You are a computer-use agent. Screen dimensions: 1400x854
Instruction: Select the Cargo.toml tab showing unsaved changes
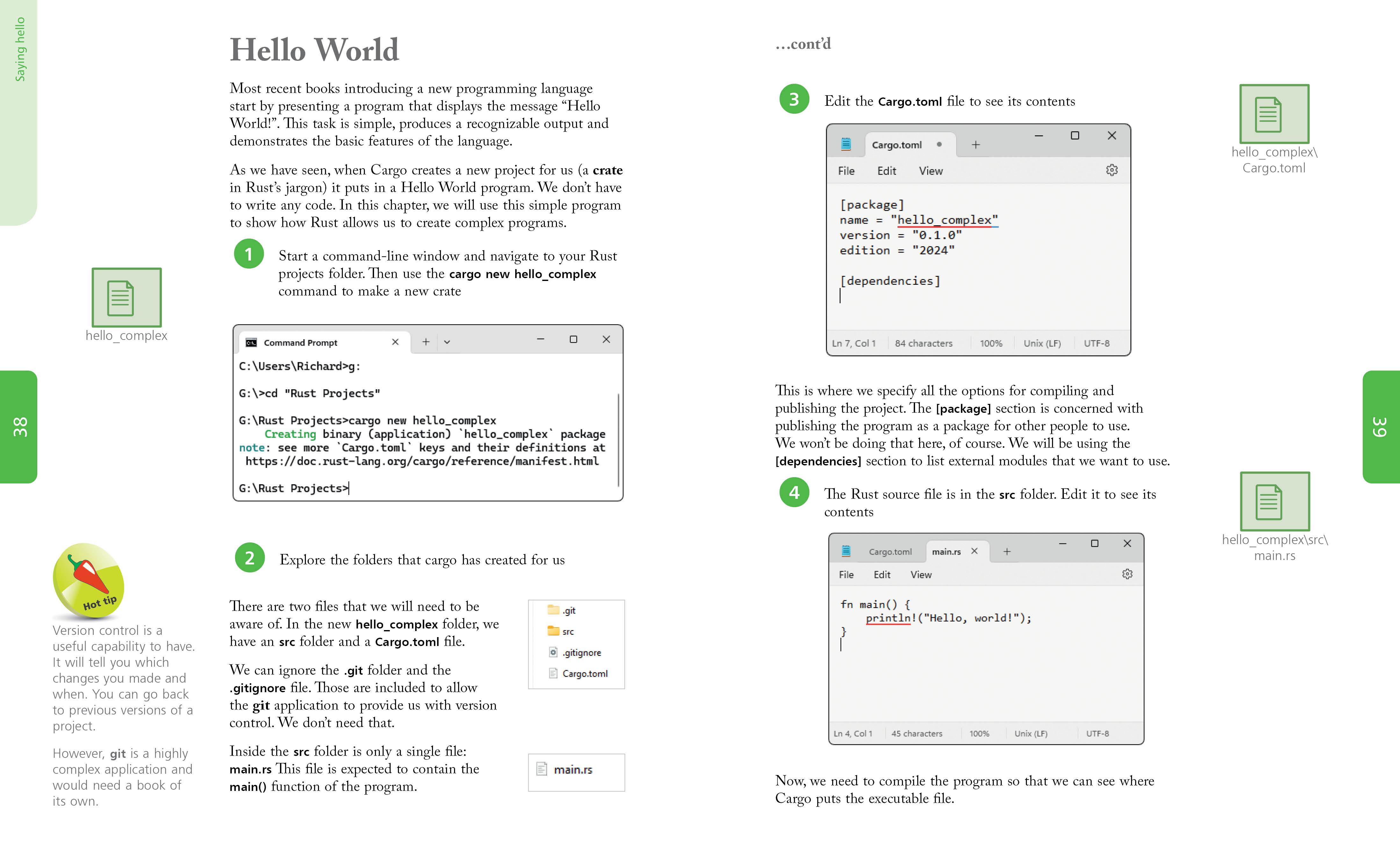tap(910, 145)
